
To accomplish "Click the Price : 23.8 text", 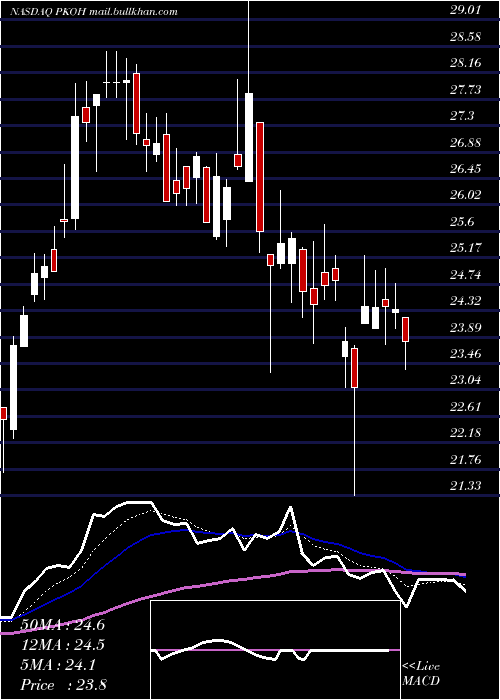I will (63, 685).
